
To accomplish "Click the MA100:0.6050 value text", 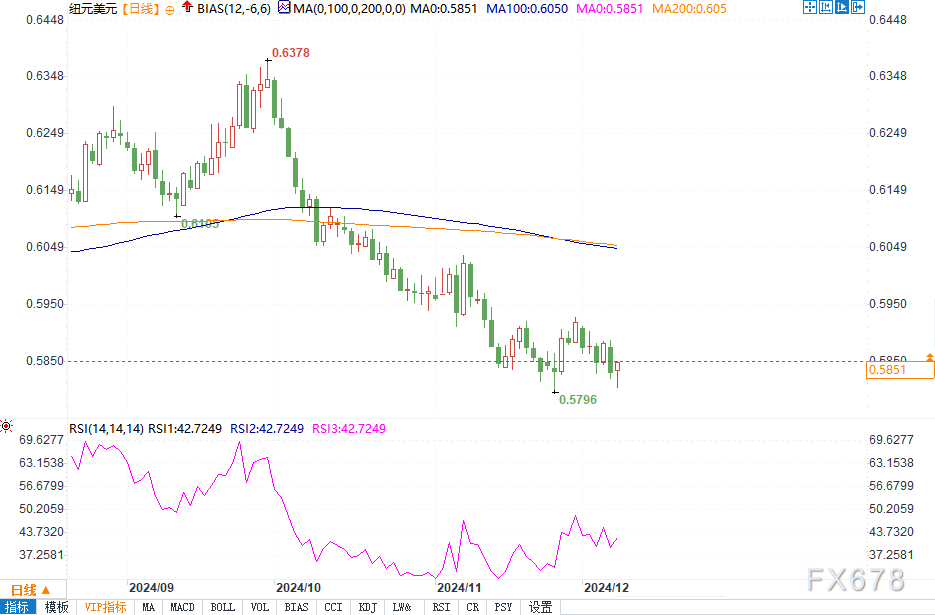I will point(527,9).
